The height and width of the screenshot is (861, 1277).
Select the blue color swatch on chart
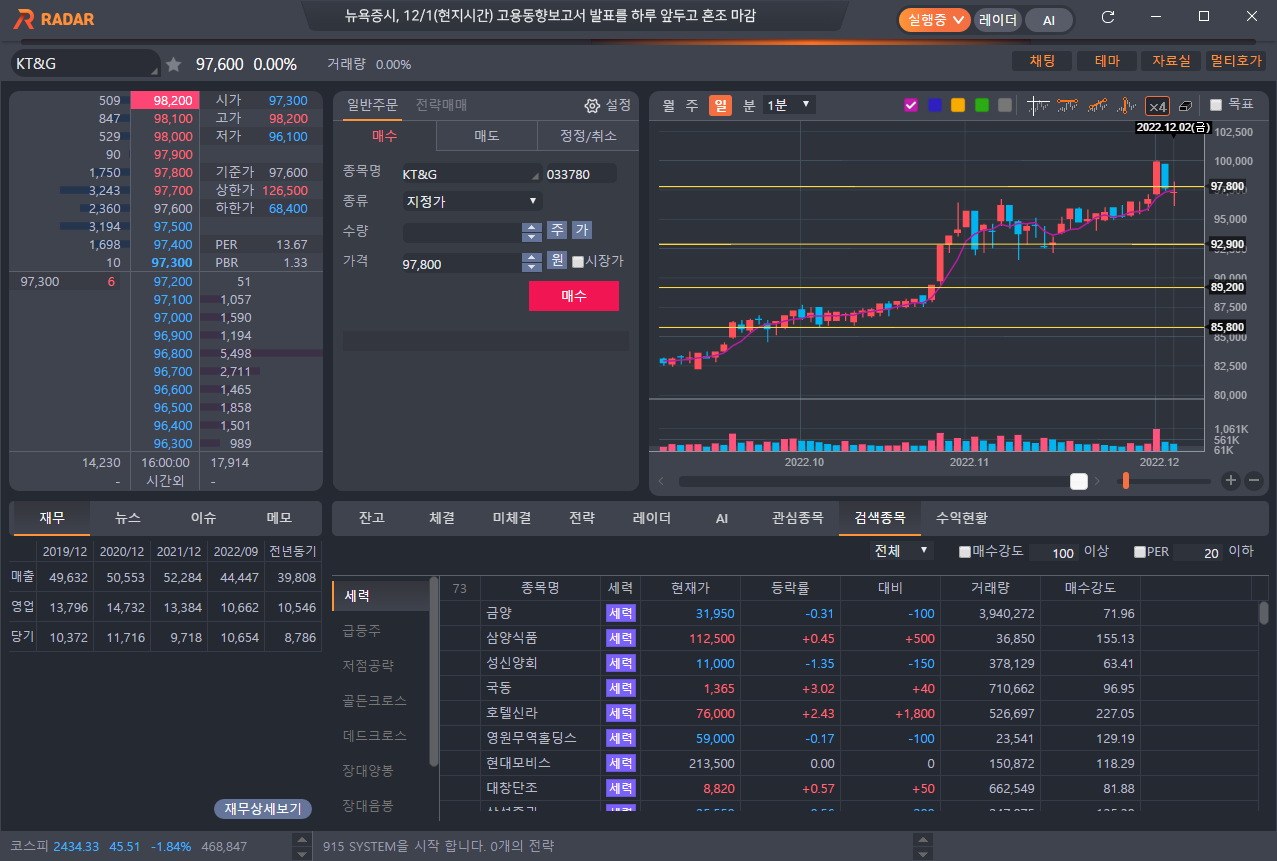[x=935, y=105]
